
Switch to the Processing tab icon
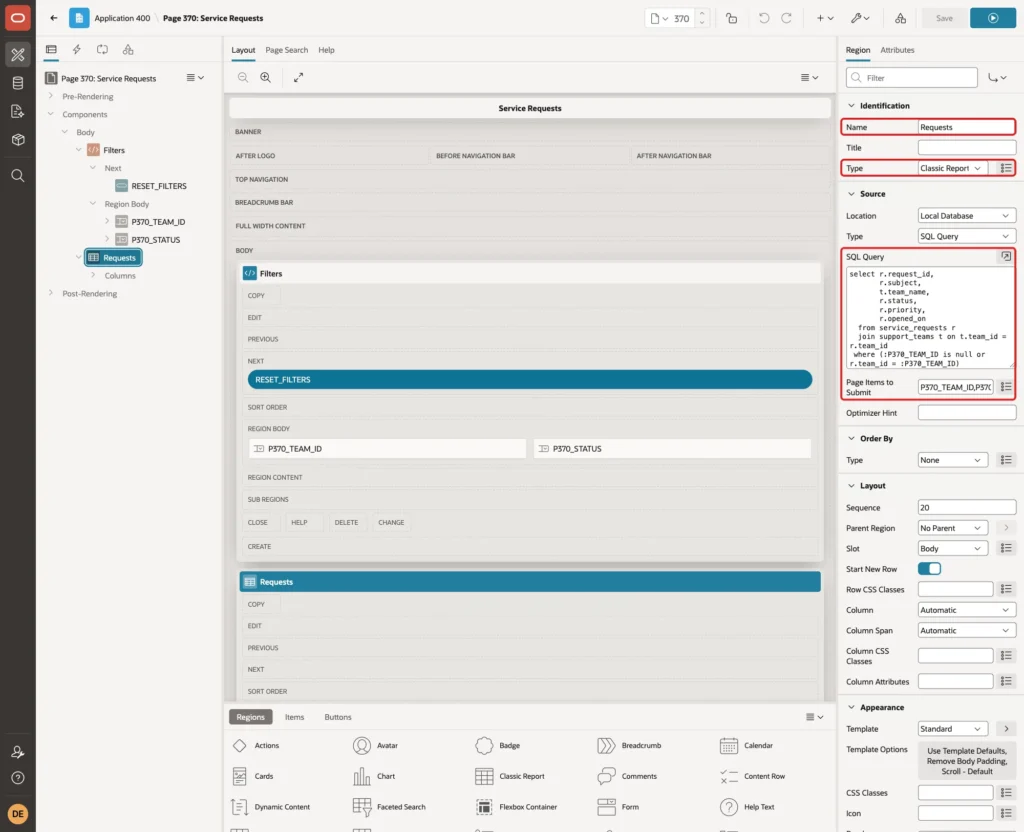103,50
